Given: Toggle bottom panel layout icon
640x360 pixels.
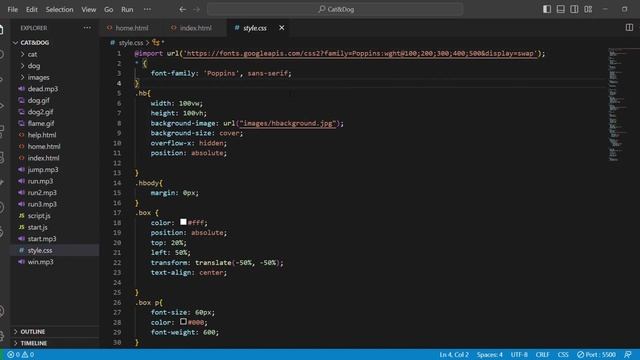Looking at the screenshot, I should 561,9.
